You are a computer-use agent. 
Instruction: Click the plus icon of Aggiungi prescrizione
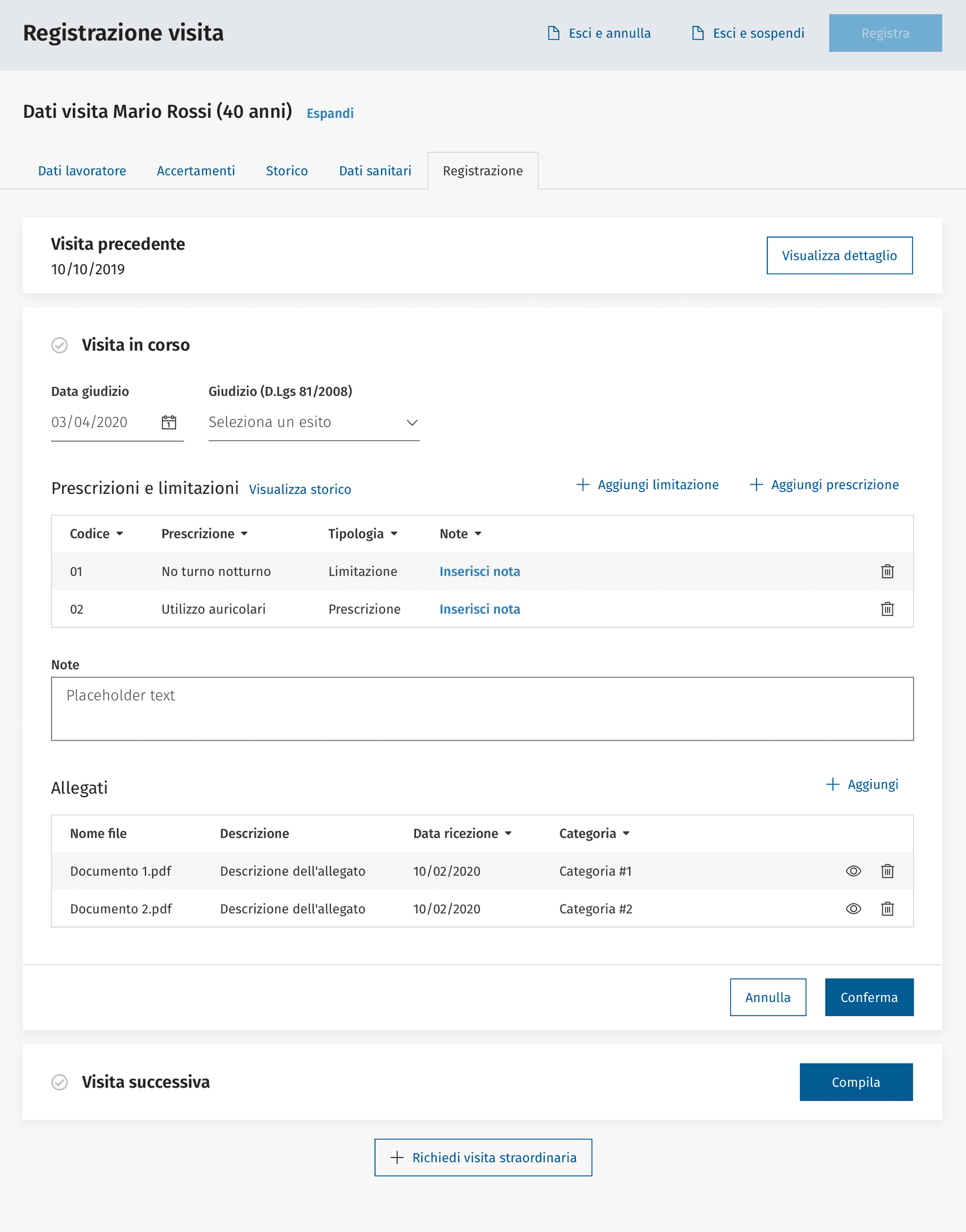[x=756, y=485]
